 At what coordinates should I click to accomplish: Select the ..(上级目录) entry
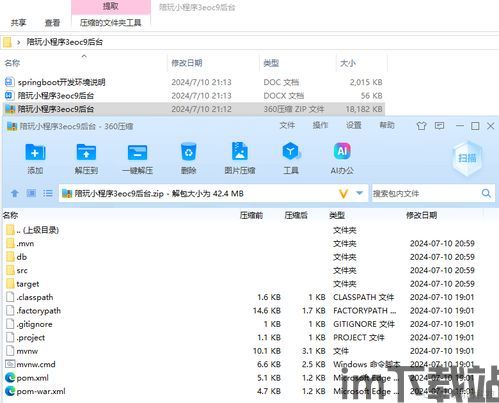pos(37,230)
